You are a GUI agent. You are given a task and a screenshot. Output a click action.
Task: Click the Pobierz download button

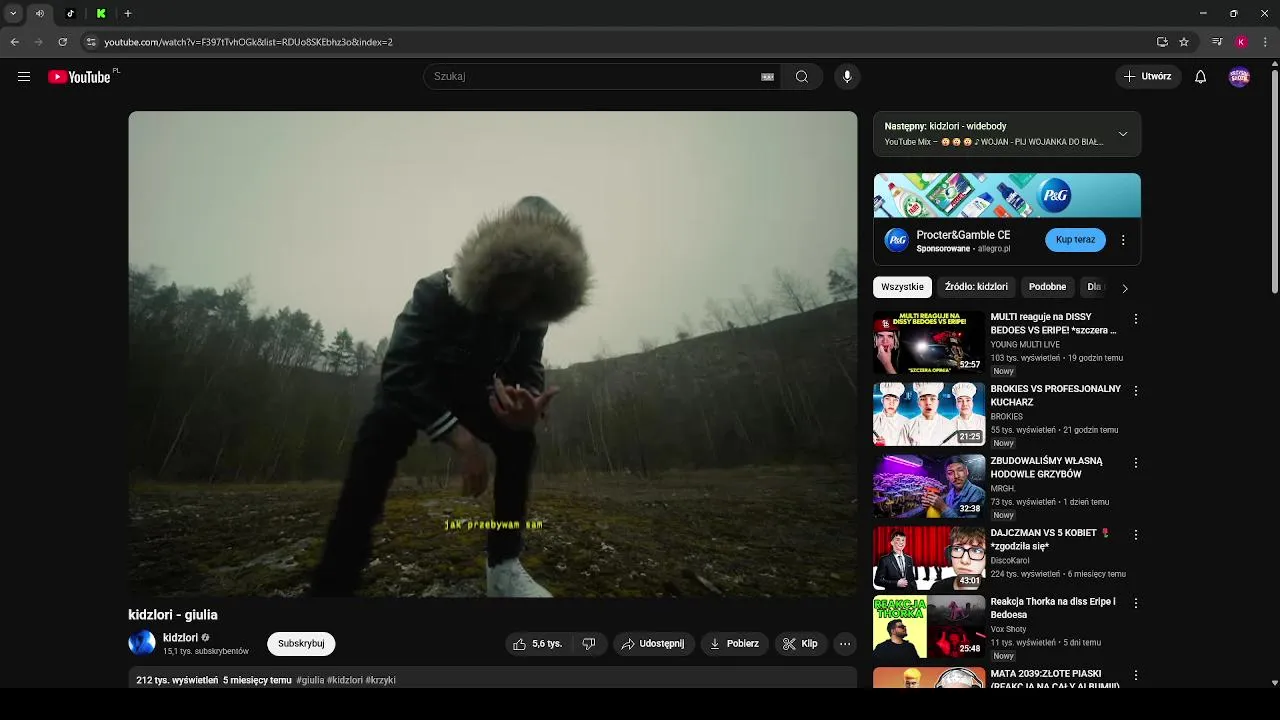734,644
